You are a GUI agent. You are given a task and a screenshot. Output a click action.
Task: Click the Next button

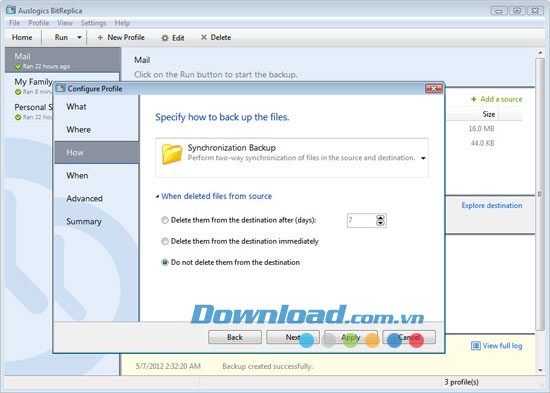coord(293,337)
